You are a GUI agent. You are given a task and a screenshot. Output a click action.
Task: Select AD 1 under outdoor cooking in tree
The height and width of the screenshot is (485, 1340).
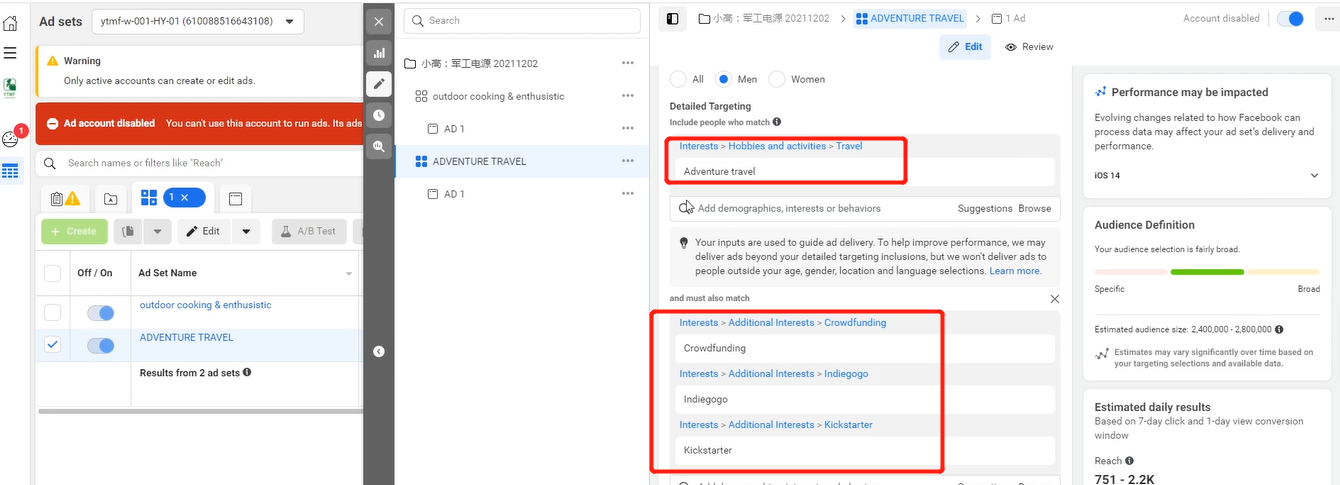pyautogui.click(x=453, y=129)
